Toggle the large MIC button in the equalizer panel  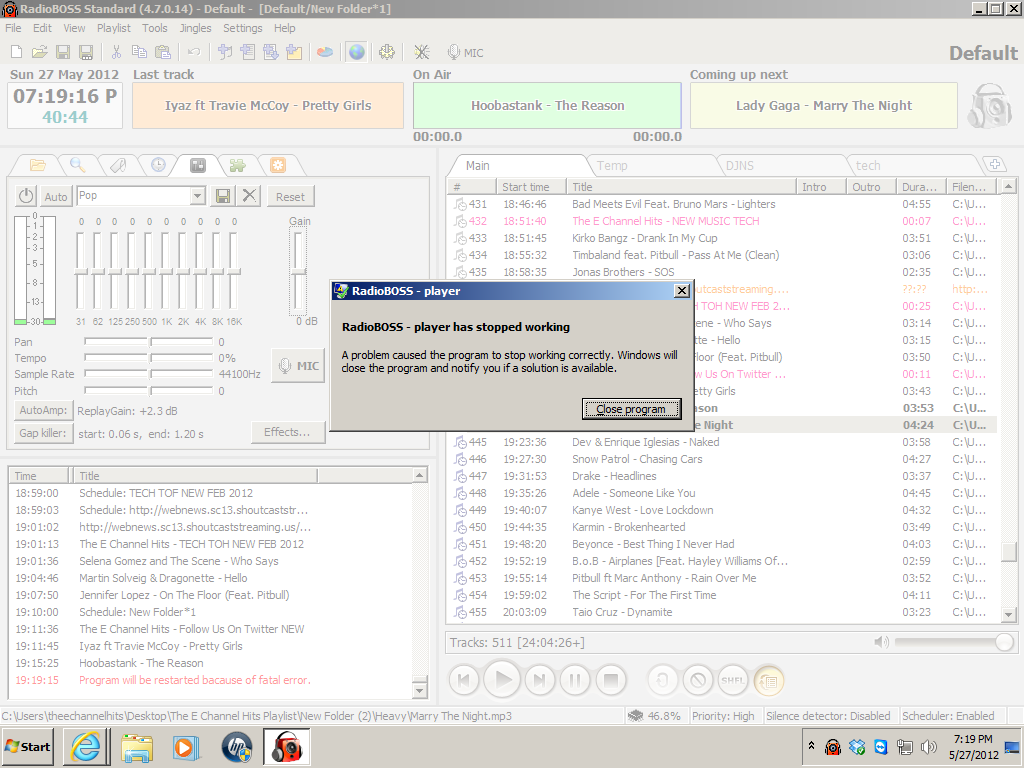coord(298,366)
